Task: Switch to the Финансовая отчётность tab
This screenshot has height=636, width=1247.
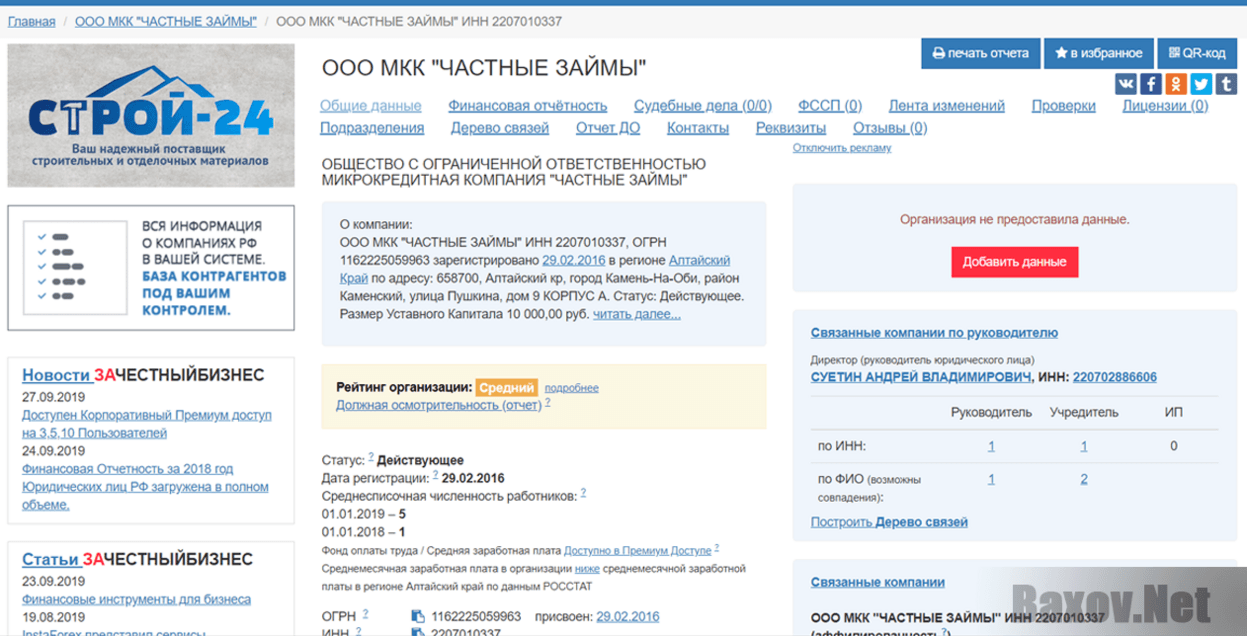Action: click(529, 104)
